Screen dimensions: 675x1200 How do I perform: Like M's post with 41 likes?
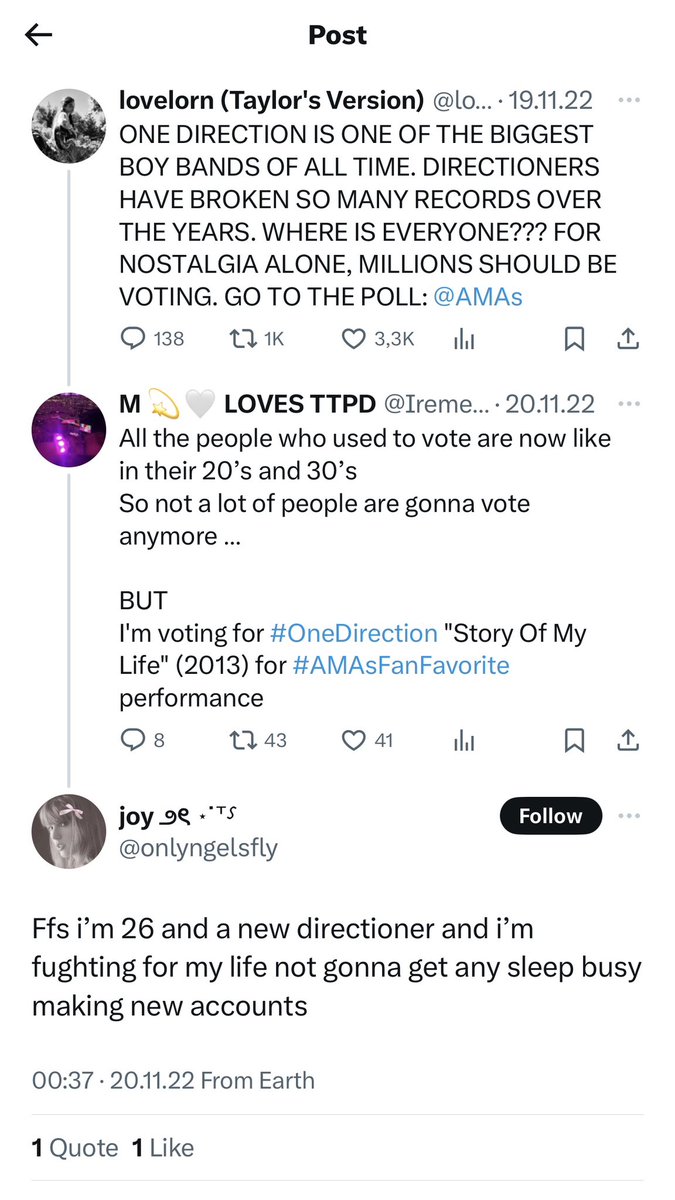tap(367, 740)
